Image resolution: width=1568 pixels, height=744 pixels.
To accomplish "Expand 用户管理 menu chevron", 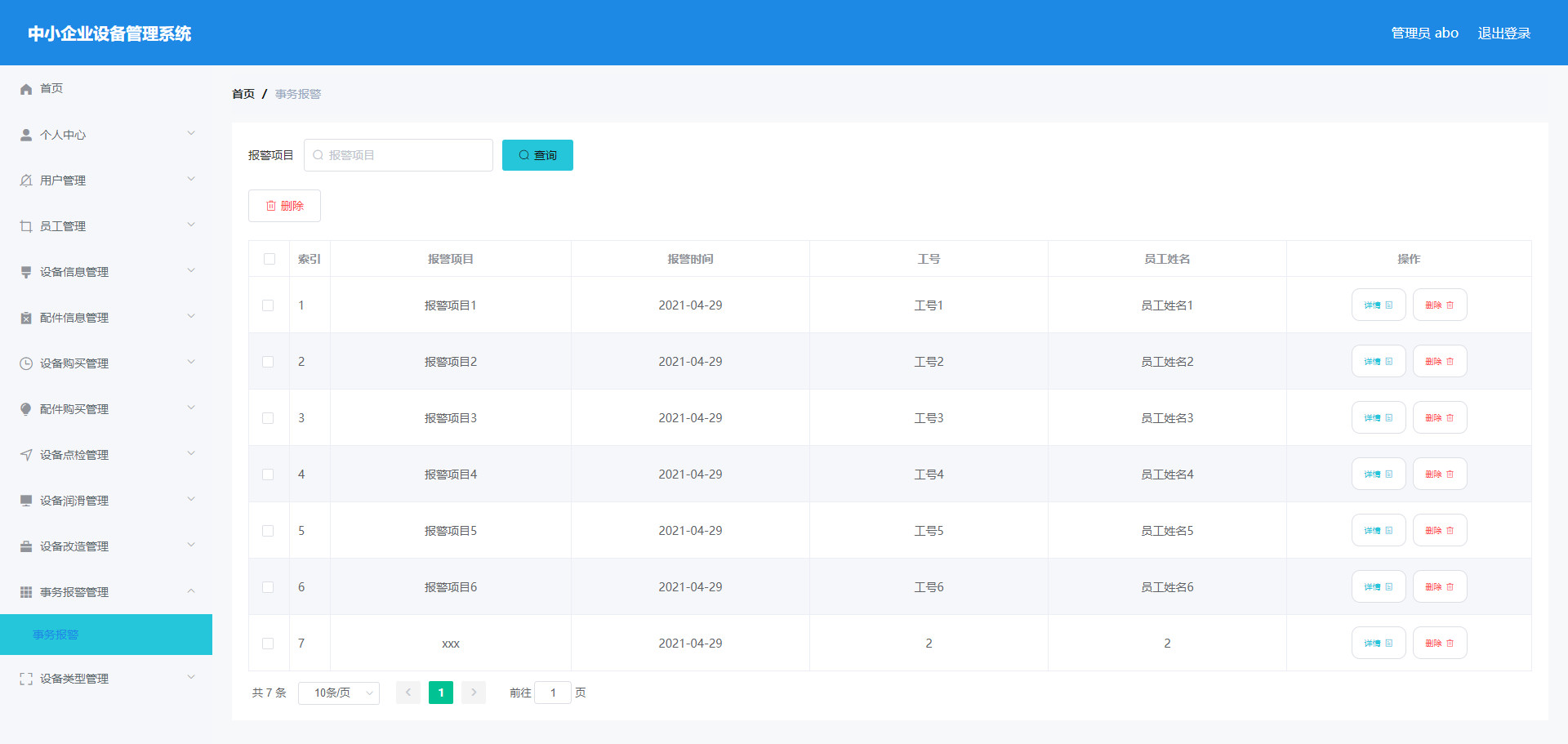I will pos(191,179).
